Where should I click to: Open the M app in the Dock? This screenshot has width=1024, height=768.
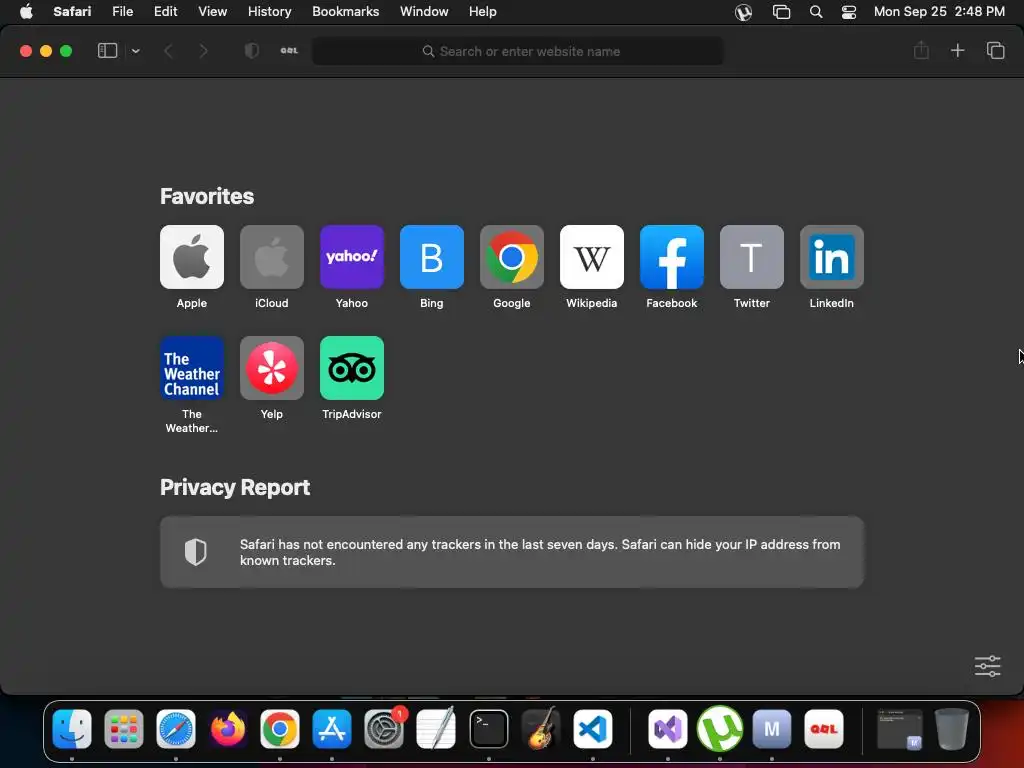pos(772,728)
